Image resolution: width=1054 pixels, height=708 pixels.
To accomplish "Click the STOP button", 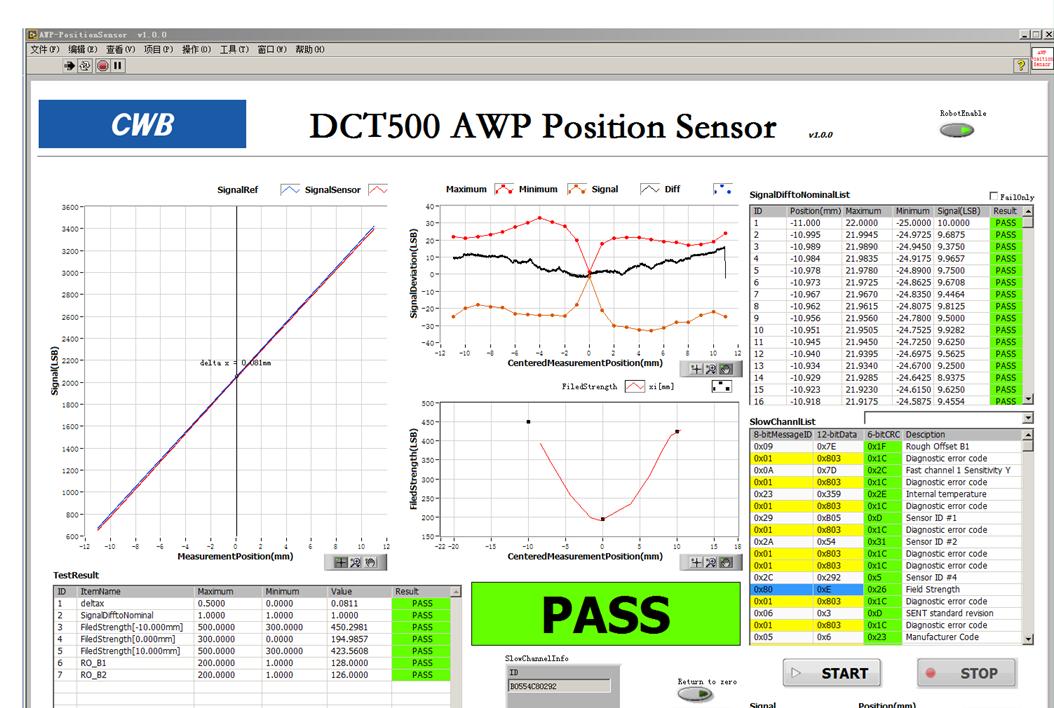I will coord(966,673).
